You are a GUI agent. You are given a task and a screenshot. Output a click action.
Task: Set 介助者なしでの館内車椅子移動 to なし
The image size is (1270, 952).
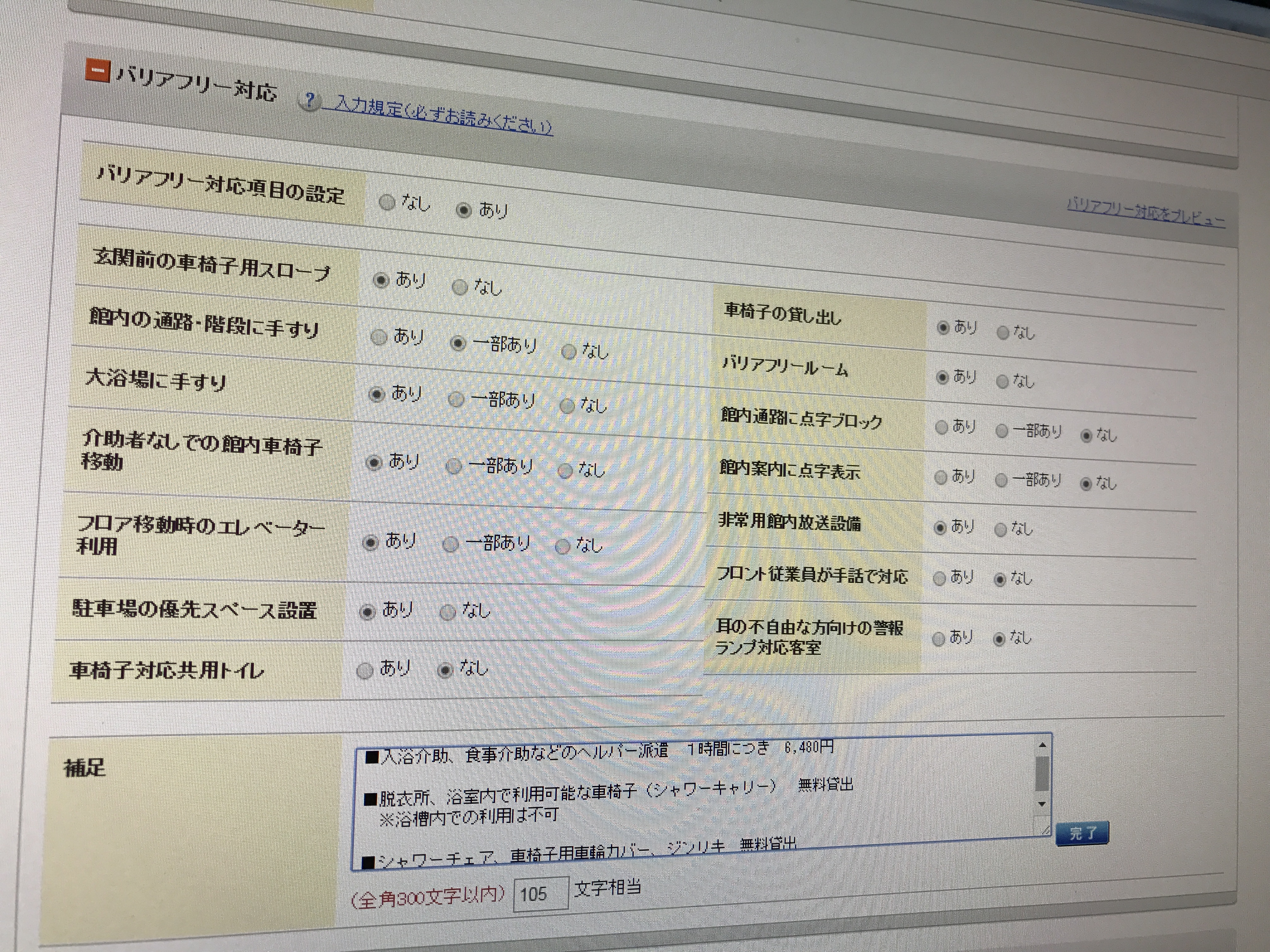pyautogui.click(x=565, y=471)
